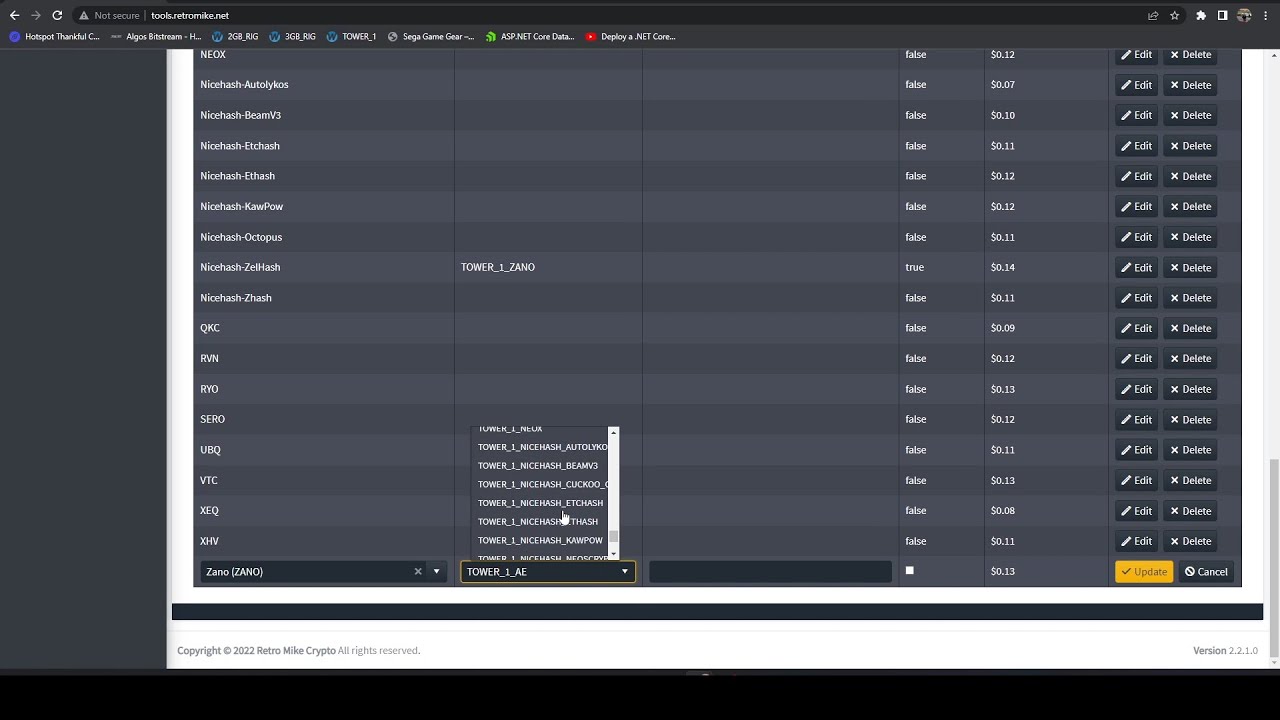This screenshot has height=720, width=1280.
Task: Delete the NEOX row
Action: click(1190, 54)
